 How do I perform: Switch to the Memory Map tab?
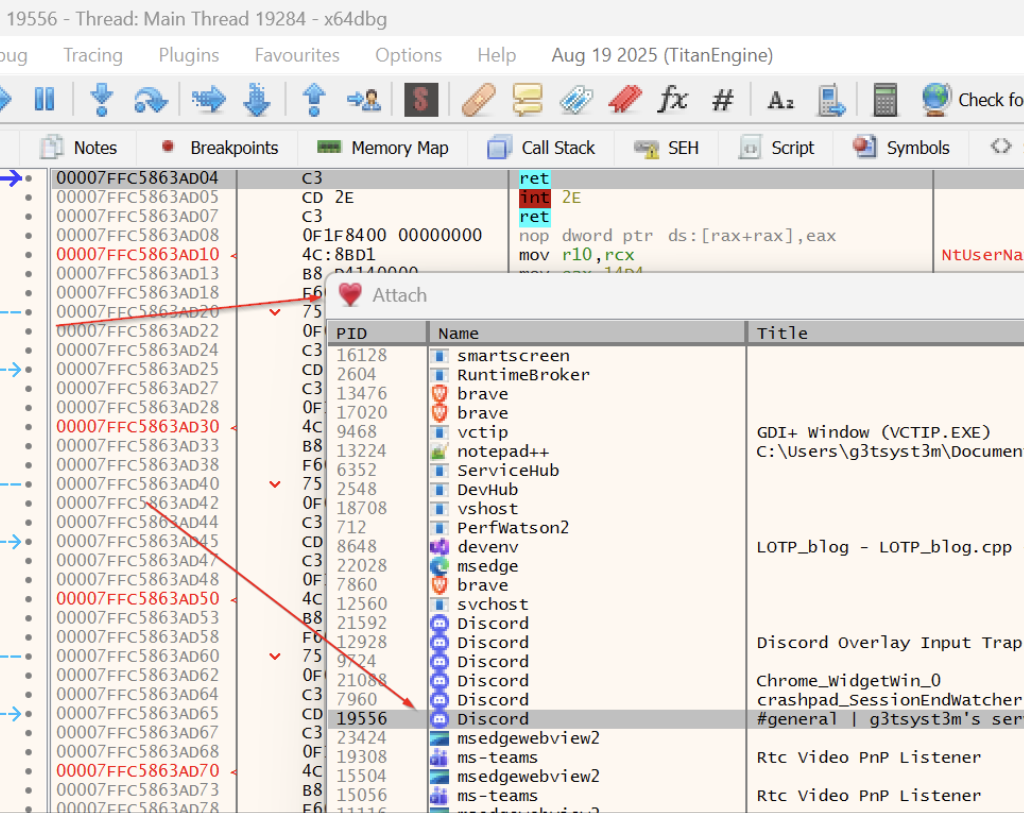(x=382, y=148)
